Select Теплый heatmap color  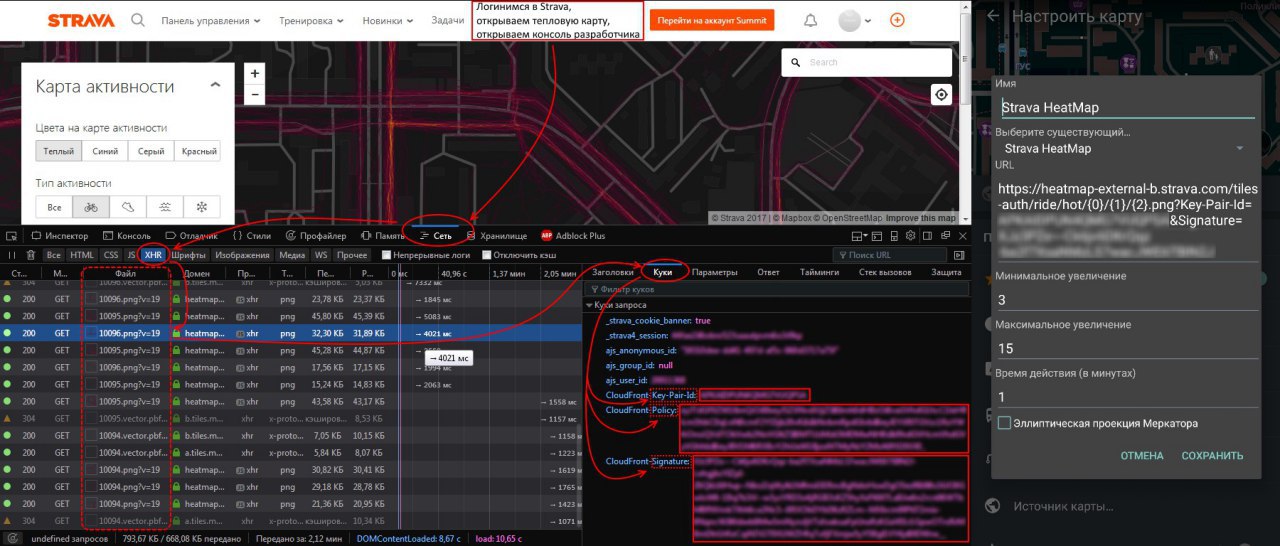click(x=59, y=152)
